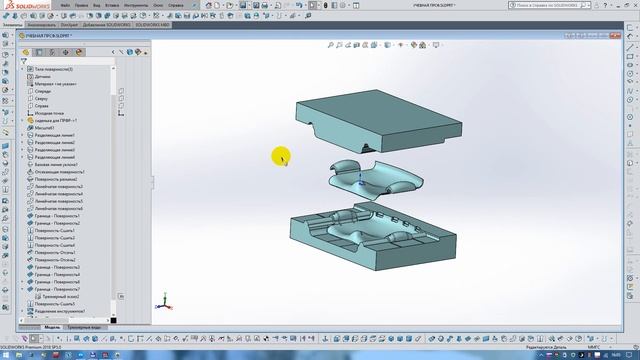
Task: Select the Поверхность-Отсечь1 feature
Action: 55,252
